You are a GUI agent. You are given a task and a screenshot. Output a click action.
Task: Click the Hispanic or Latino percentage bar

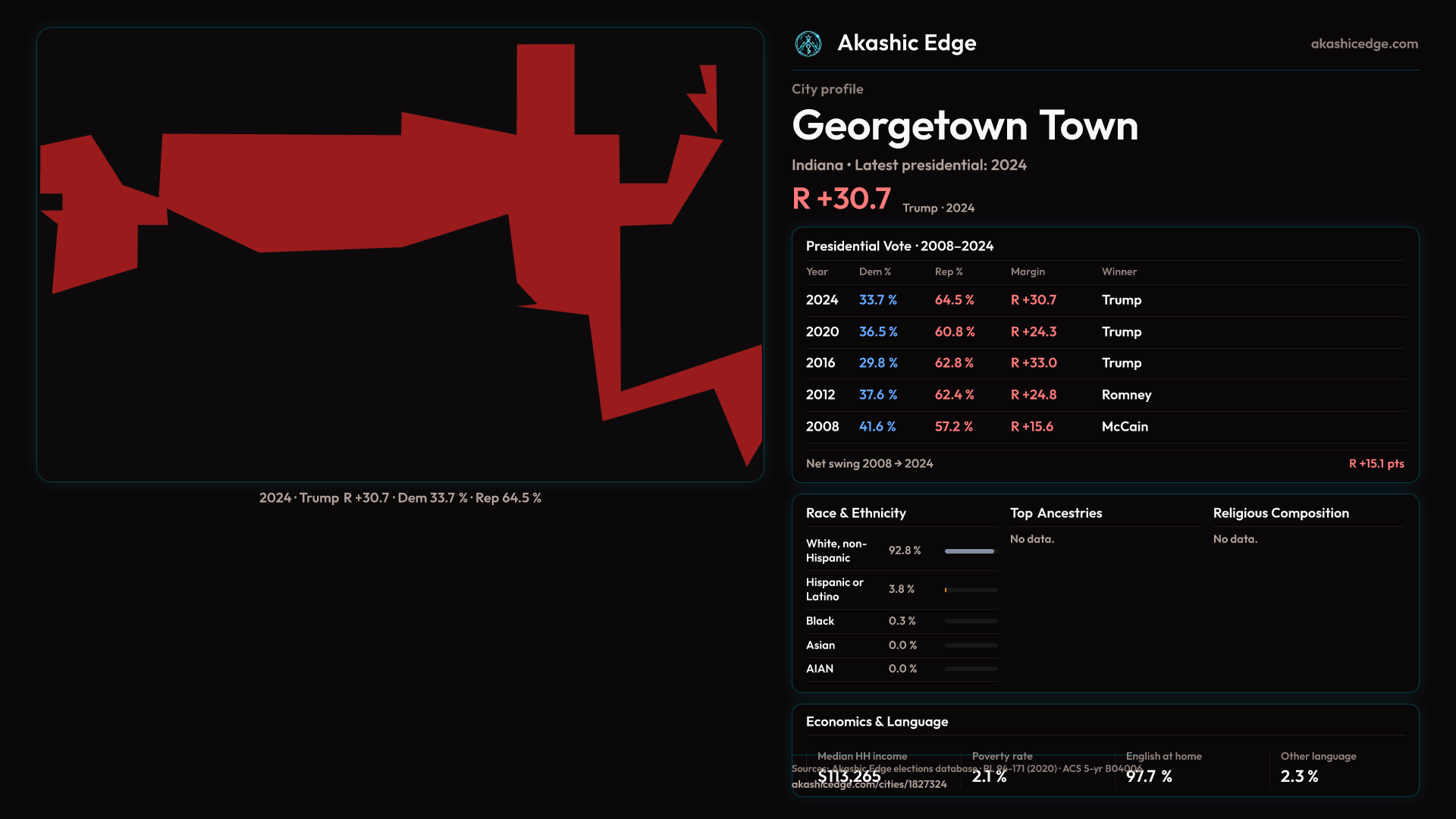point(970,590)
